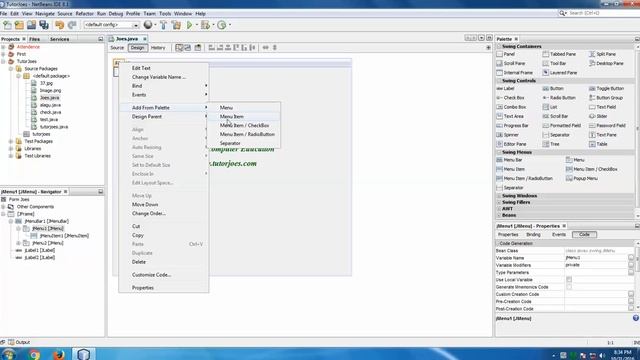Viewport: 640px width, 360px height.
Task: Collapse the Source Packages node
Action: coord(11,69)
